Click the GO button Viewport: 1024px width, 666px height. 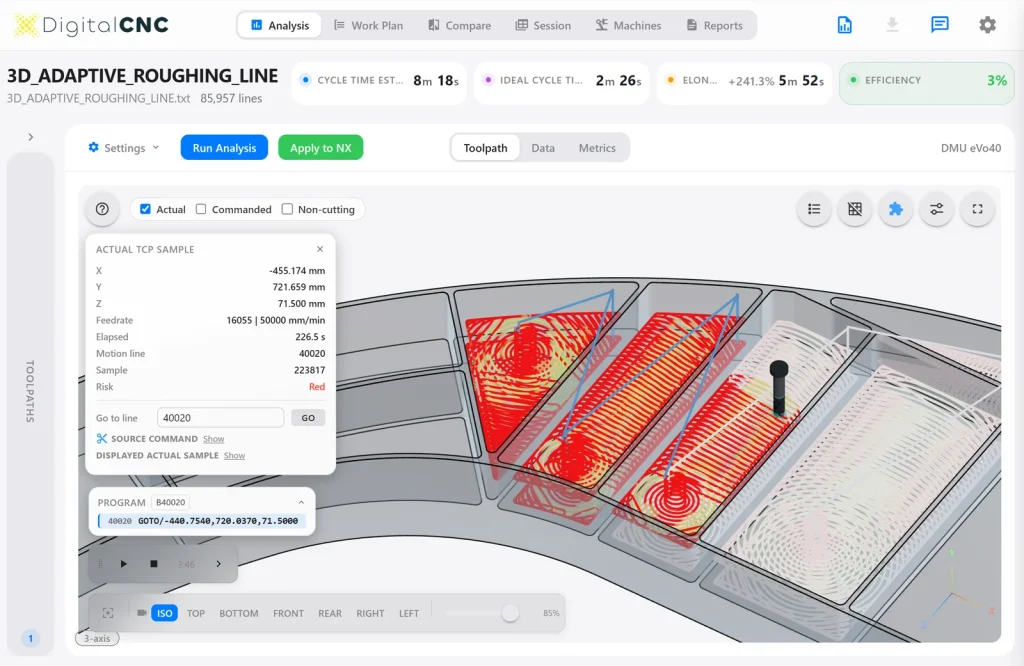pyautogui.click(x=308, y=418)
